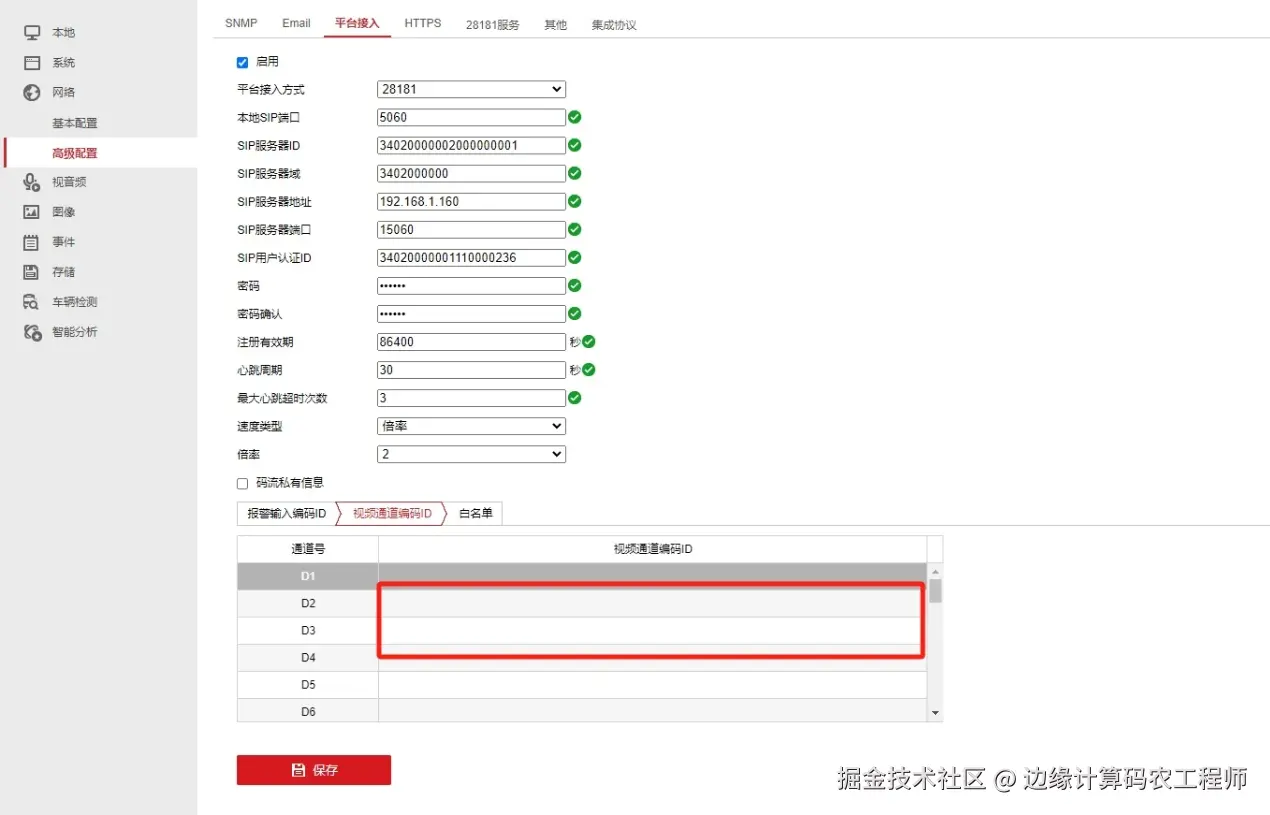The width and height of the screenshot is (1270, 815).
Task: Click the SIP服务器域 input field
Action: [471, 173]
